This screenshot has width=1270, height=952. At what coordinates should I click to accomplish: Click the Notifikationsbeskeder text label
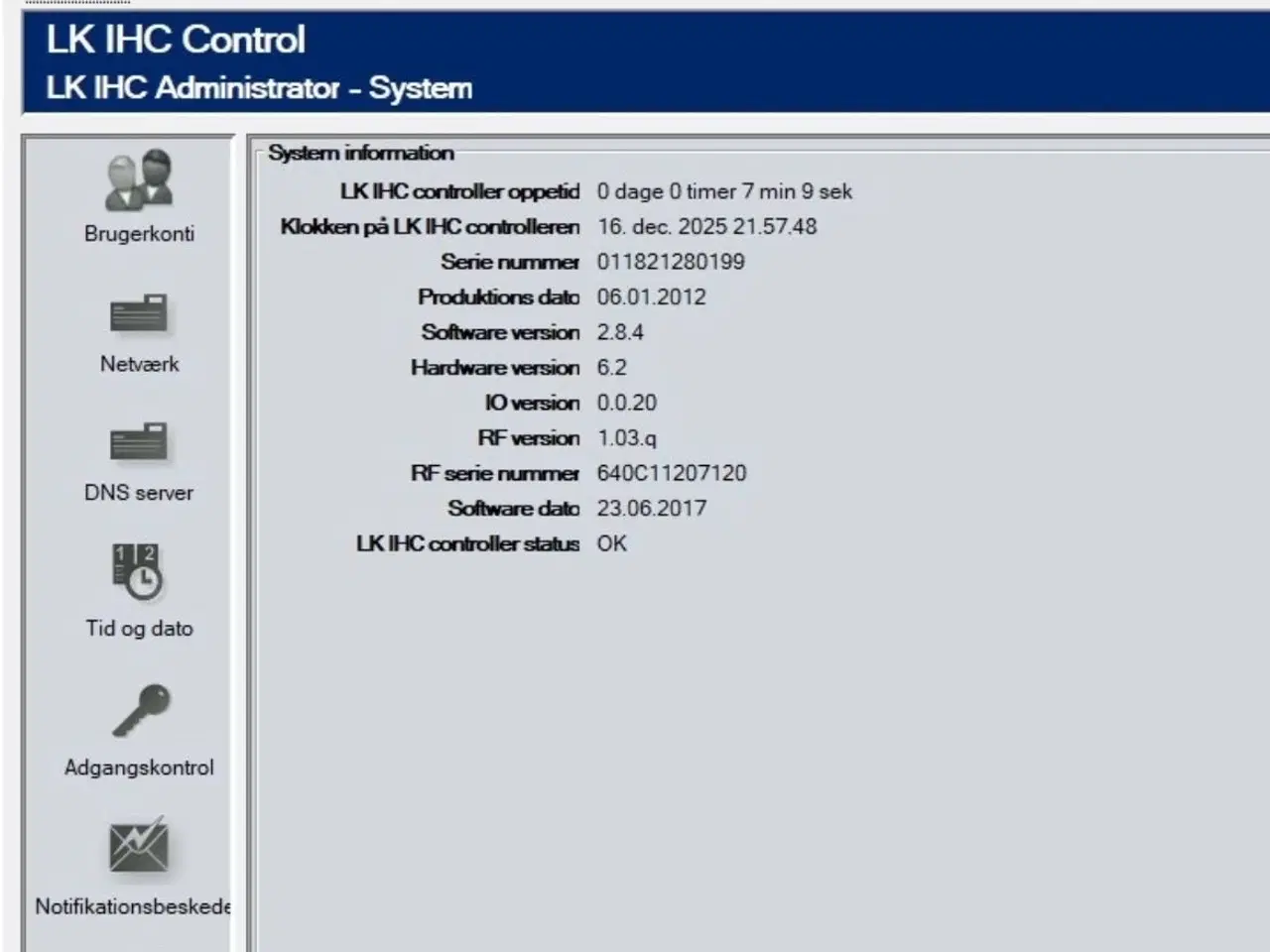point(132,906)
